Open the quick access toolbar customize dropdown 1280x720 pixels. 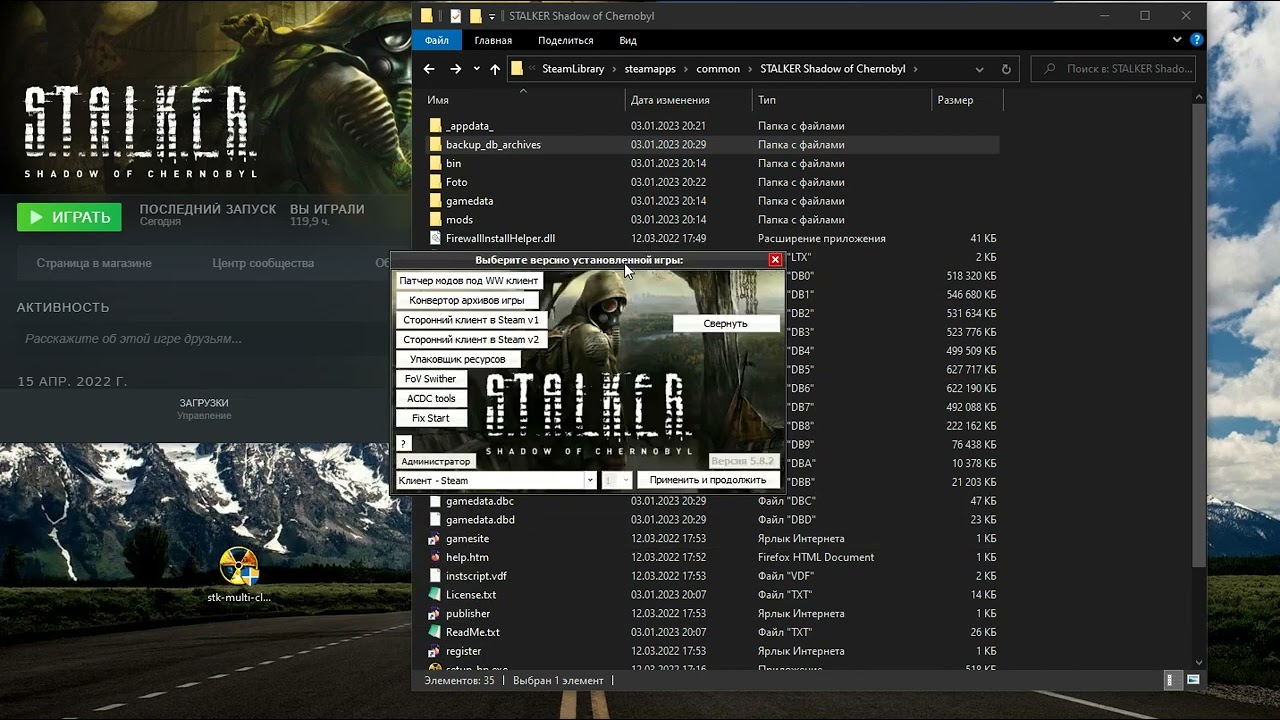click(x=492, y=17)
